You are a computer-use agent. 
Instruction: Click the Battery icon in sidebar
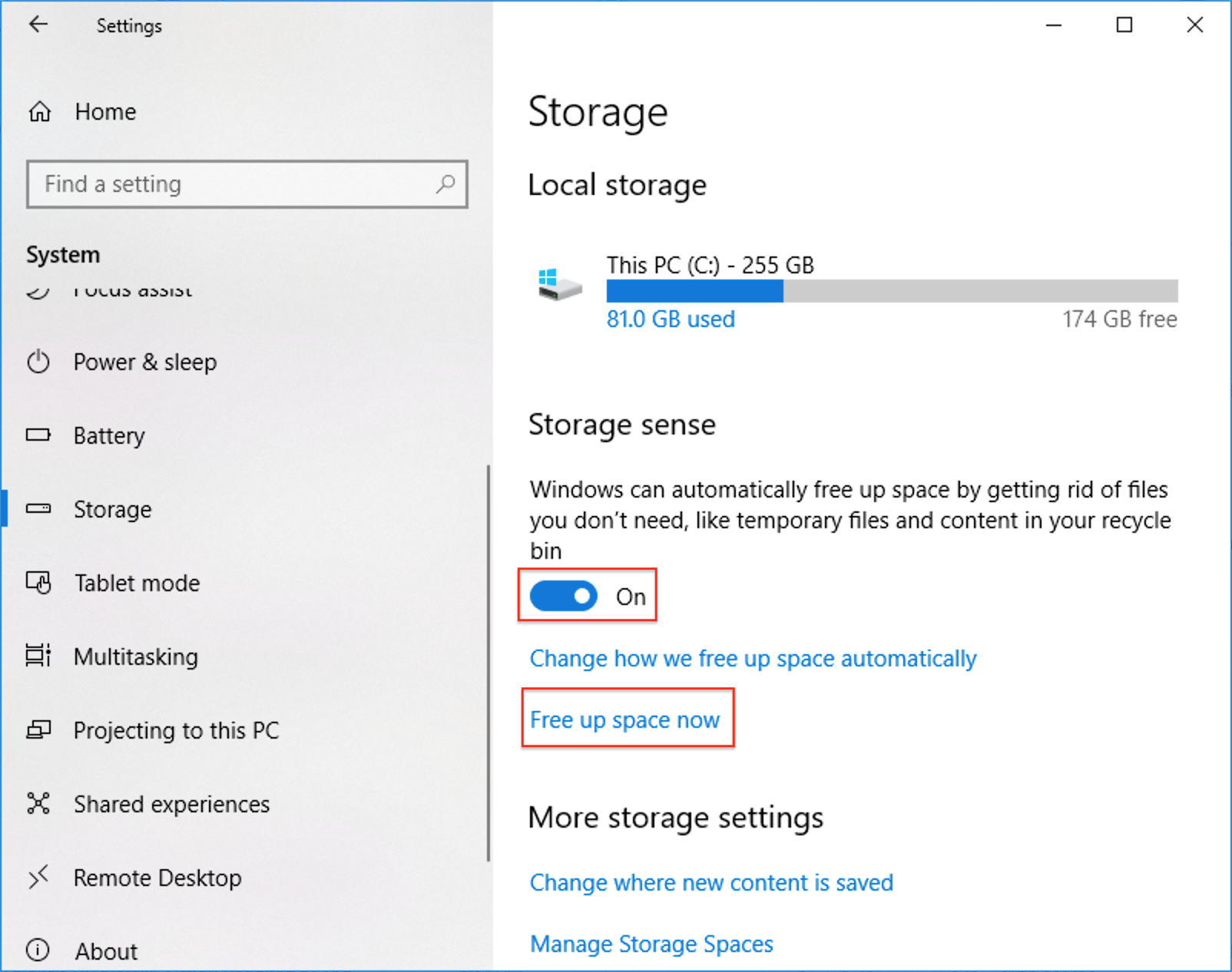tap(38, 435)
